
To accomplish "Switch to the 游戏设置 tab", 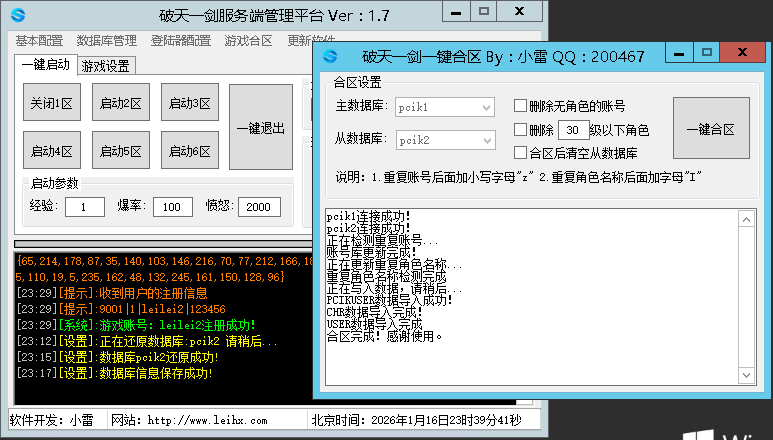I will [106, 66].
